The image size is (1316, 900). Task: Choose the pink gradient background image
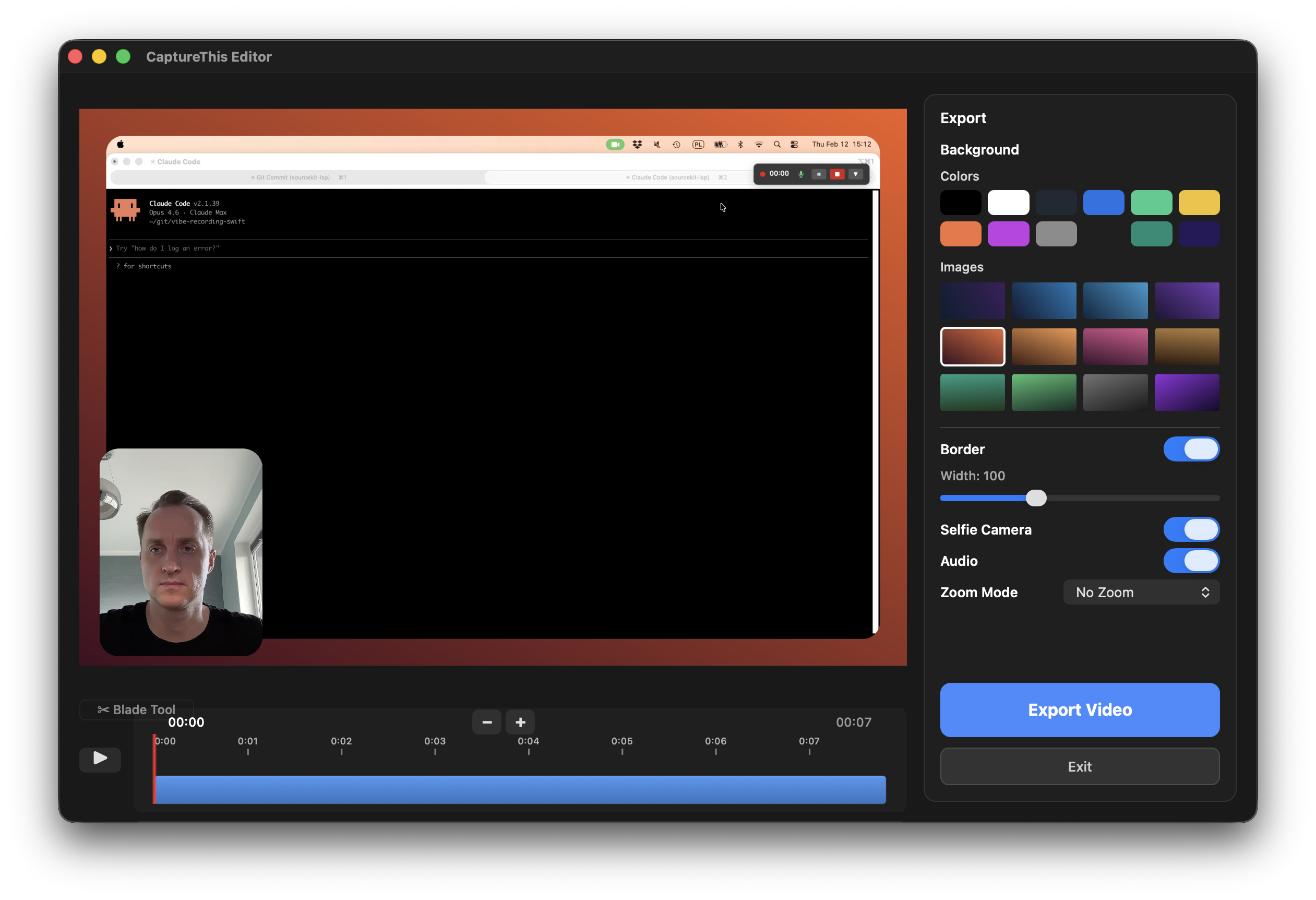pyautogui.click(x=1116, y=346)
